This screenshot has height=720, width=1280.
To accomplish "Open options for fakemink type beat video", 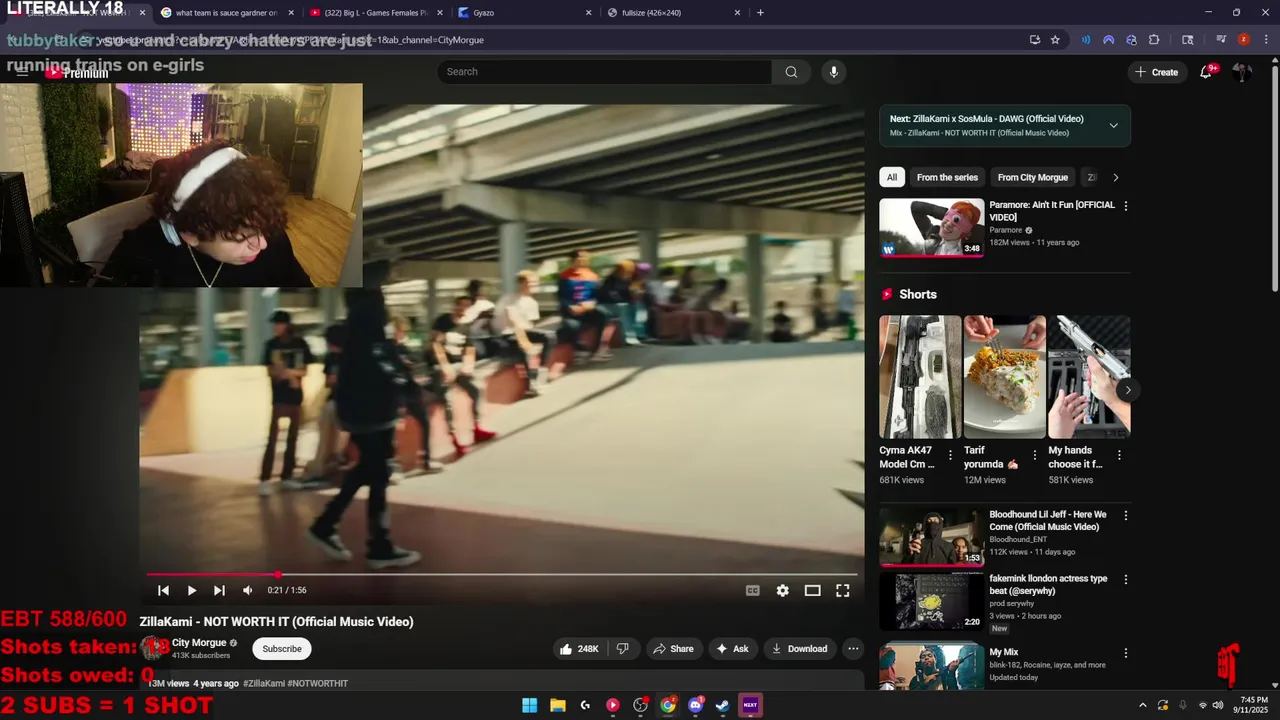I will pos(1125,580).
